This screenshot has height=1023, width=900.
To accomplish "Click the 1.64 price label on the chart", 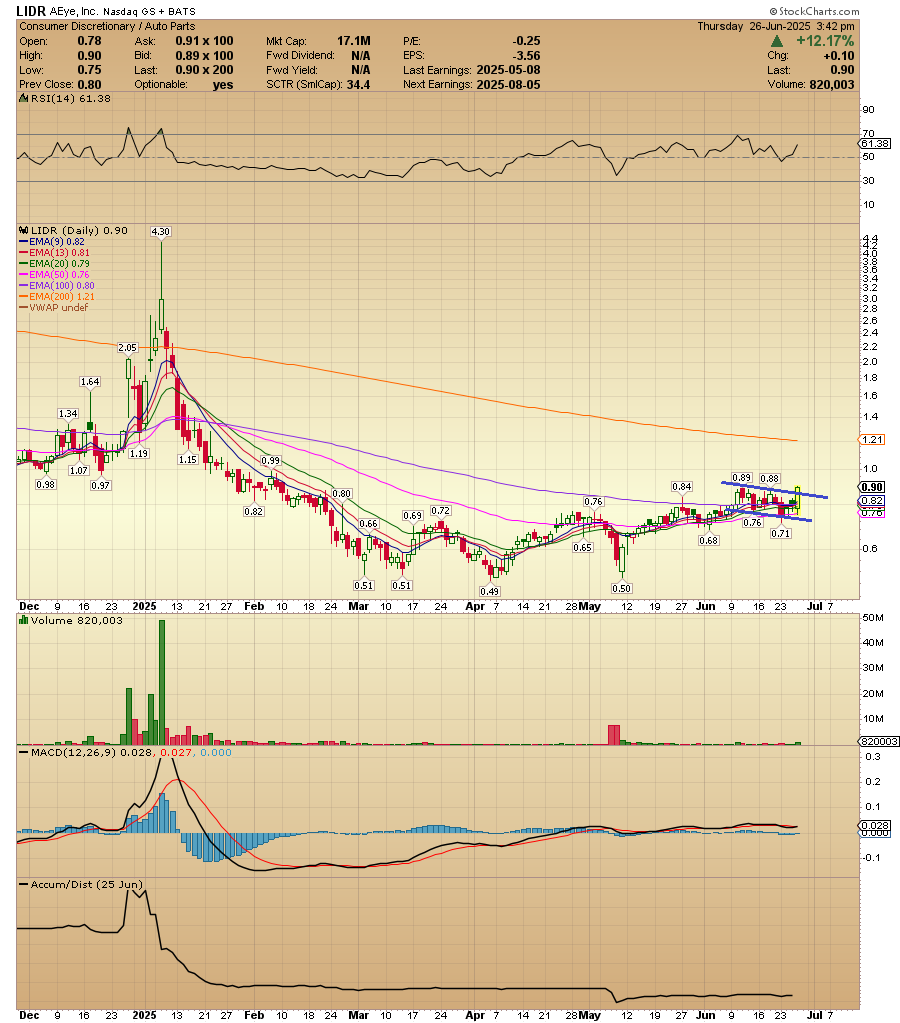I will point(90,382).
